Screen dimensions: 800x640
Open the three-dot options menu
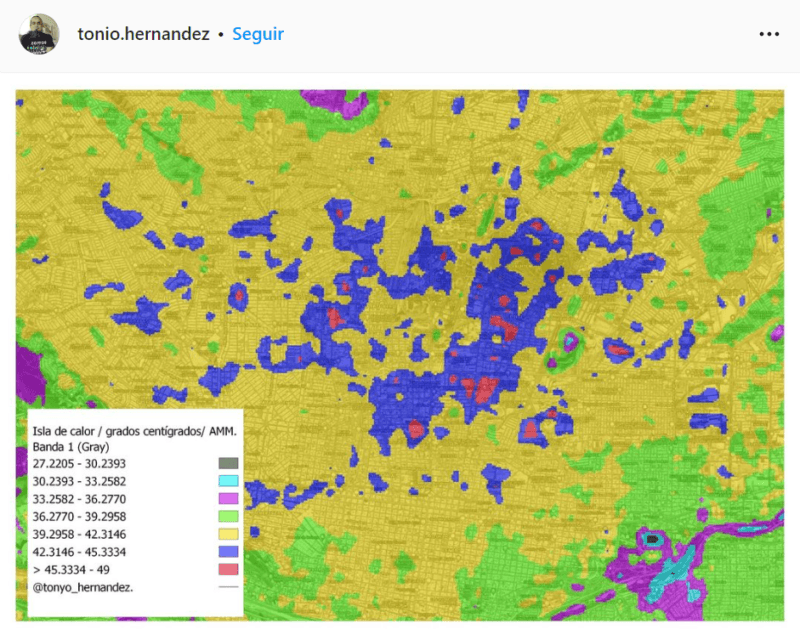770,34
